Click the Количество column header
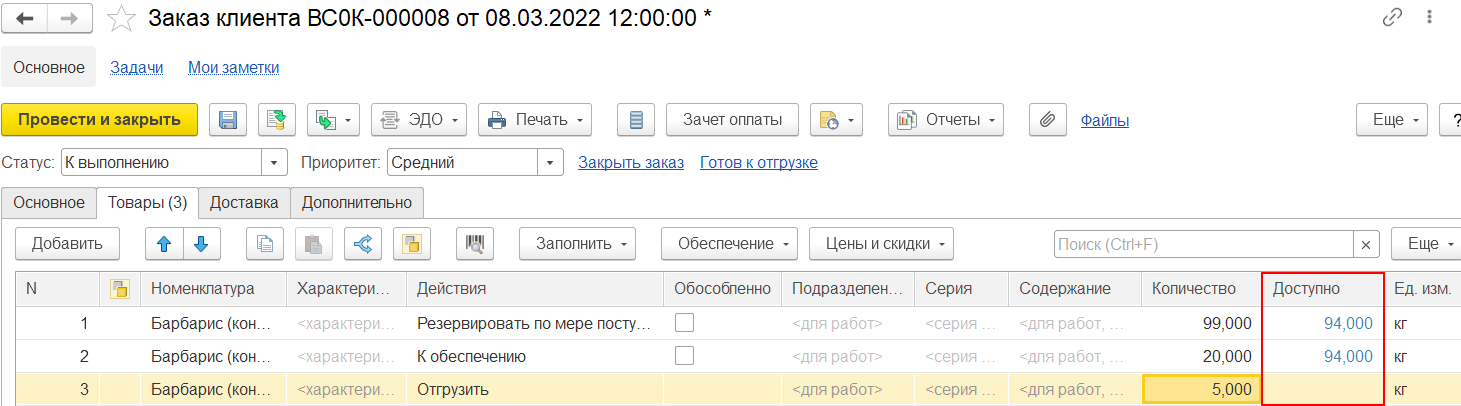 (1201, 288)
